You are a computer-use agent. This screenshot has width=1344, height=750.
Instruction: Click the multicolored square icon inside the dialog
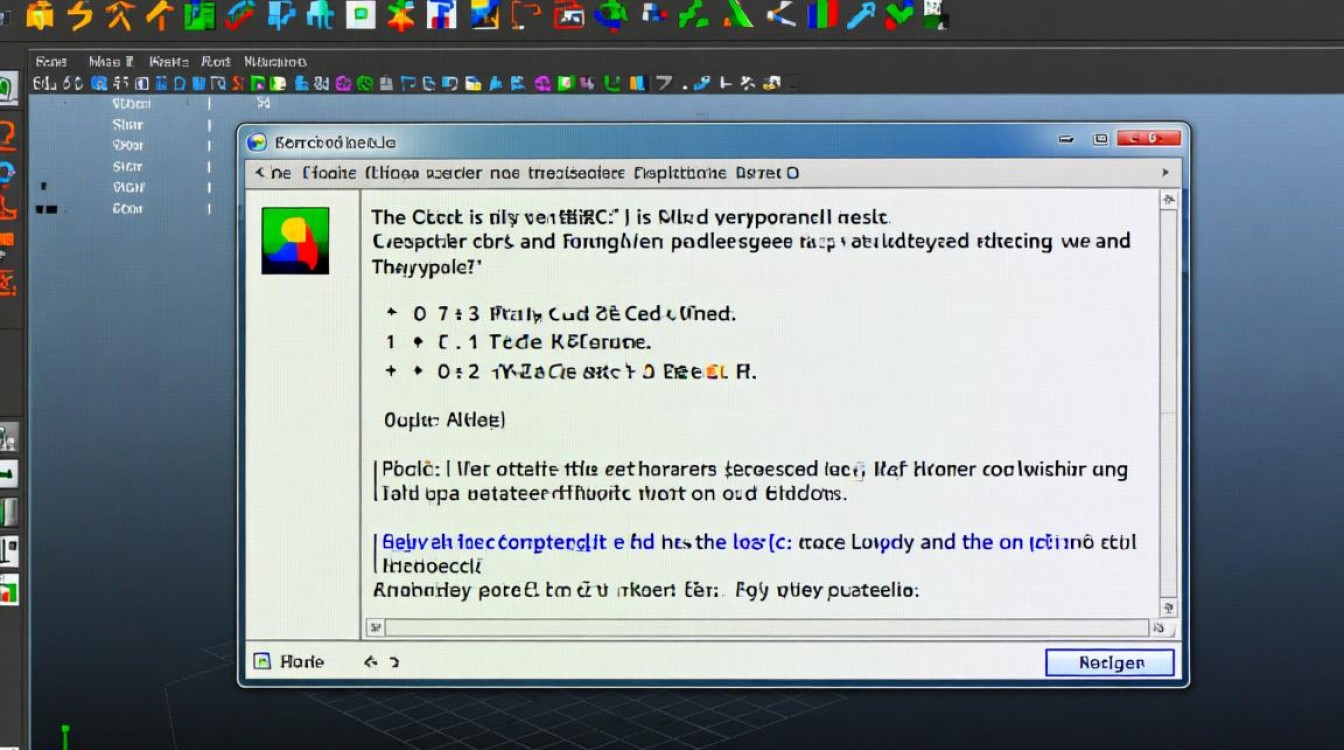pos(295,241)
